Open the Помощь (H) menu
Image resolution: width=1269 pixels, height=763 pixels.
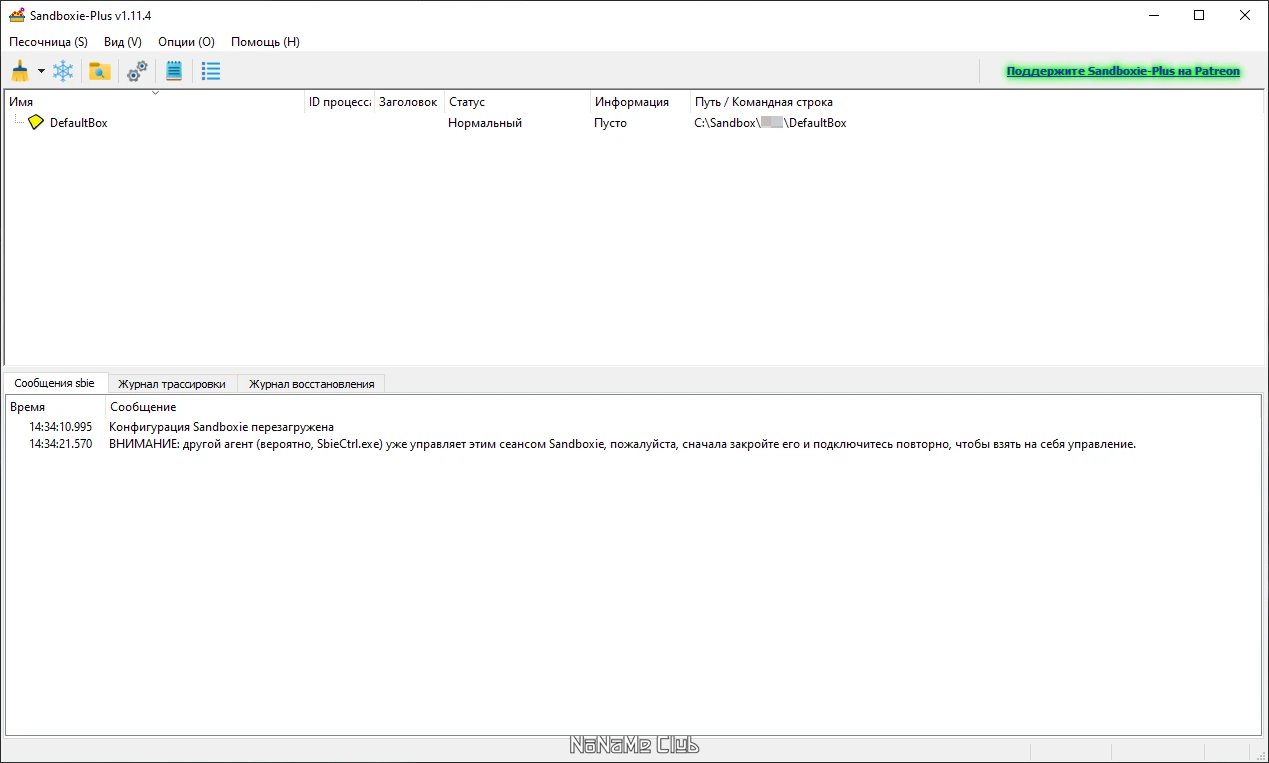pyautogui.click(x=265, y=42)
